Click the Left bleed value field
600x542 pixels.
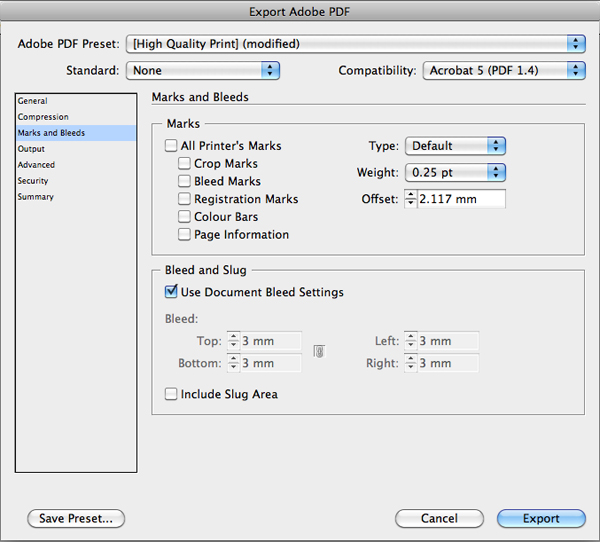pyautogui.click(x=448, y=341)
